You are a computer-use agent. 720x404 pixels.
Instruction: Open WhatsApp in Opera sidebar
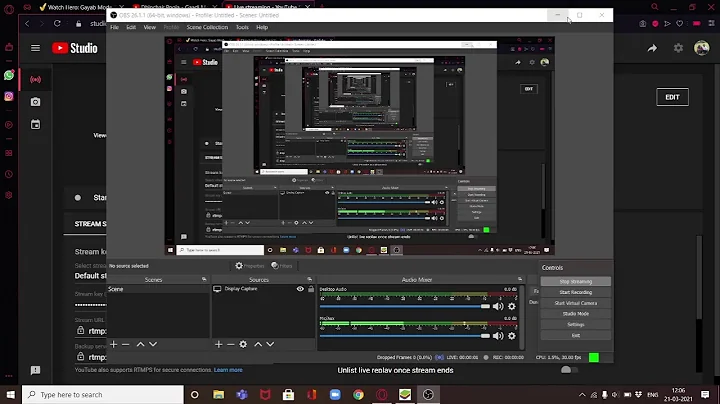click(x=9, y=75)
